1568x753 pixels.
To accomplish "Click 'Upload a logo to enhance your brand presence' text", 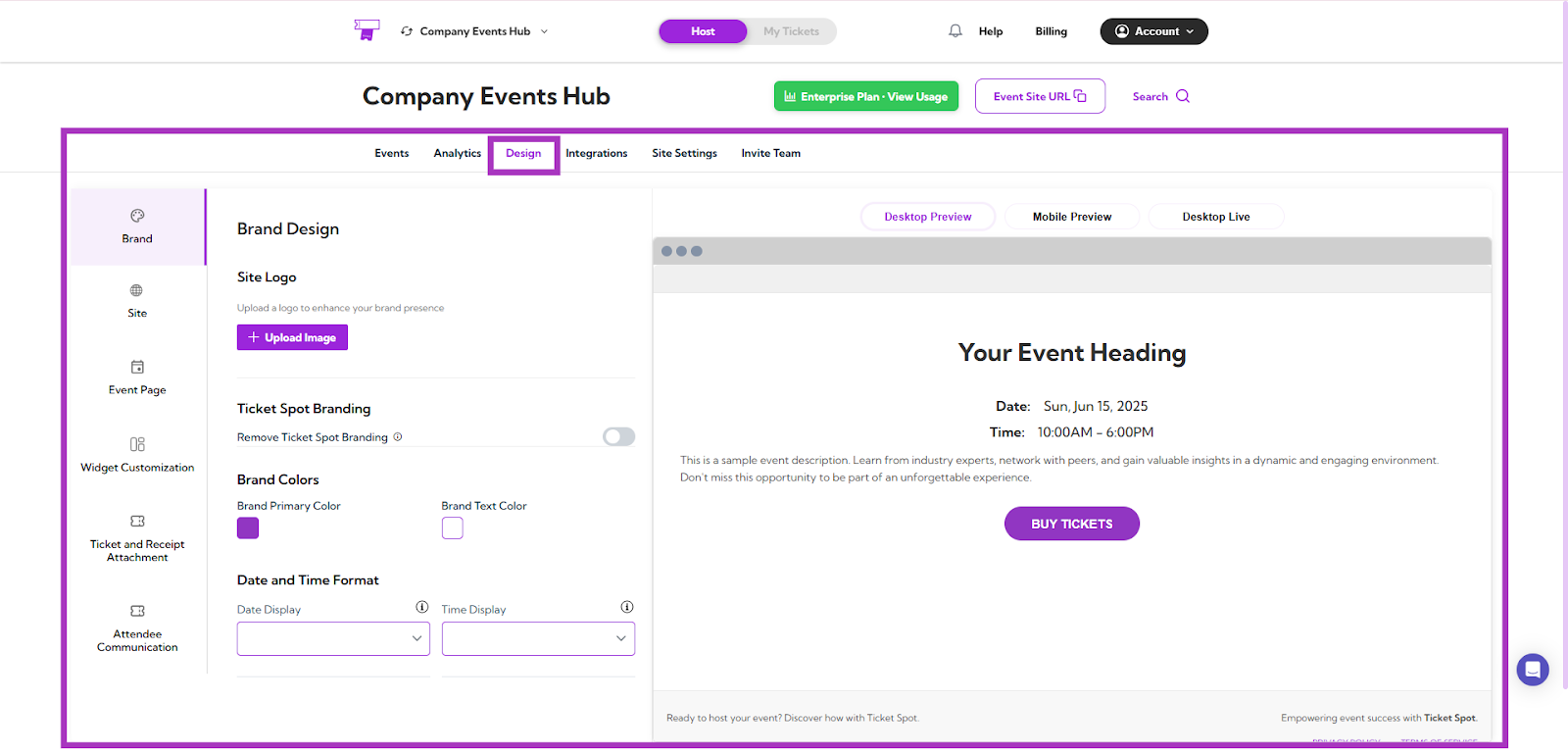I will pyautogui.click(x=340, y=308).
